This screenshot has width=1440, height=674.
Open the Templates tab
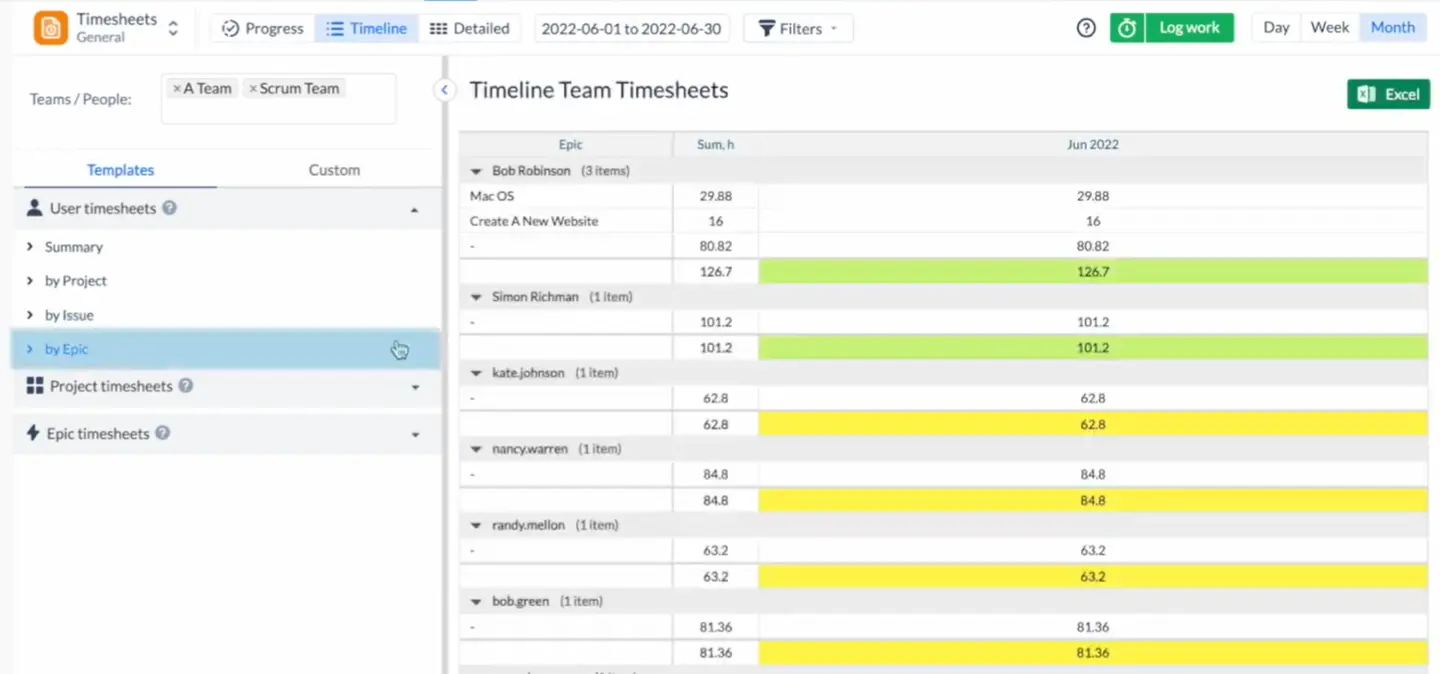point(120,170)
